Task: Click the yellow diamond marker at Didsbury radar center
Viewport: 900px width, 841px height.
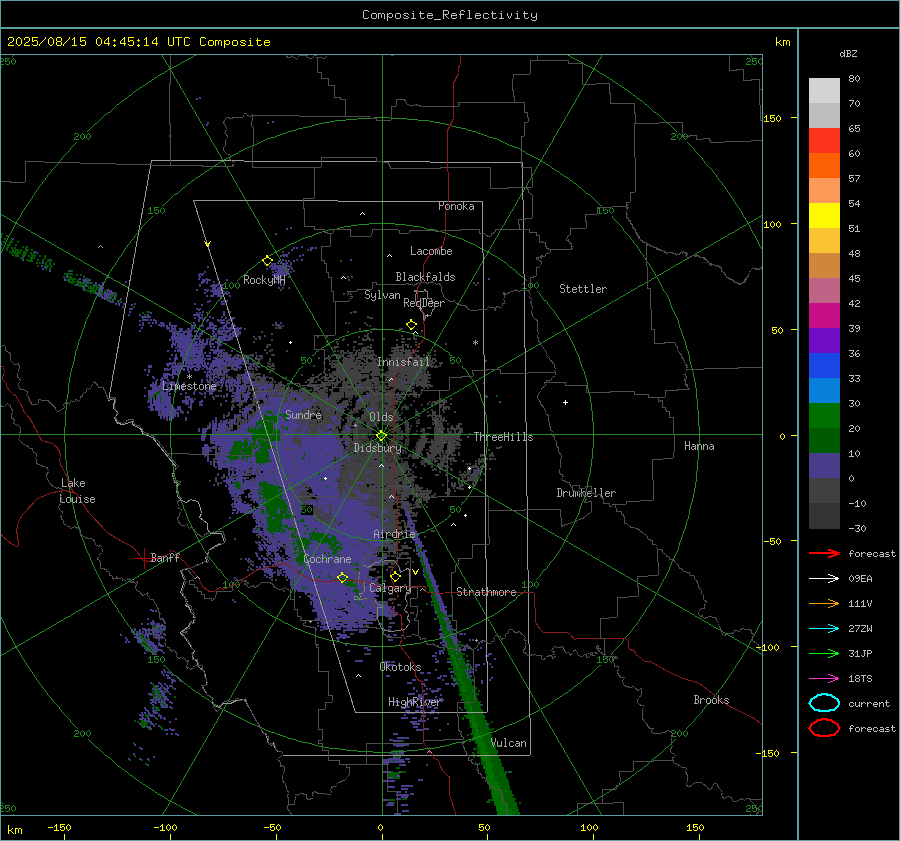Action: pyautogui.click(x=381, y=436)
